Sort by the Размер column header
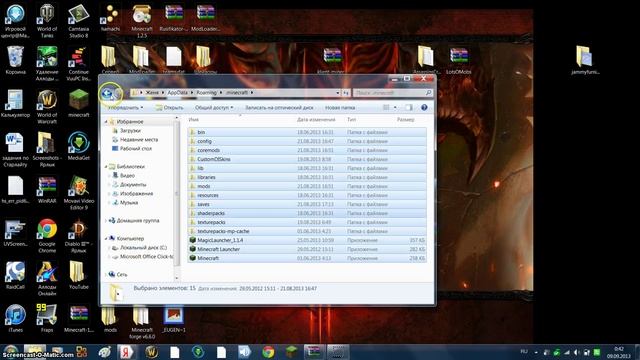Viewport: 640px width, 360px height. coord(405,120)
